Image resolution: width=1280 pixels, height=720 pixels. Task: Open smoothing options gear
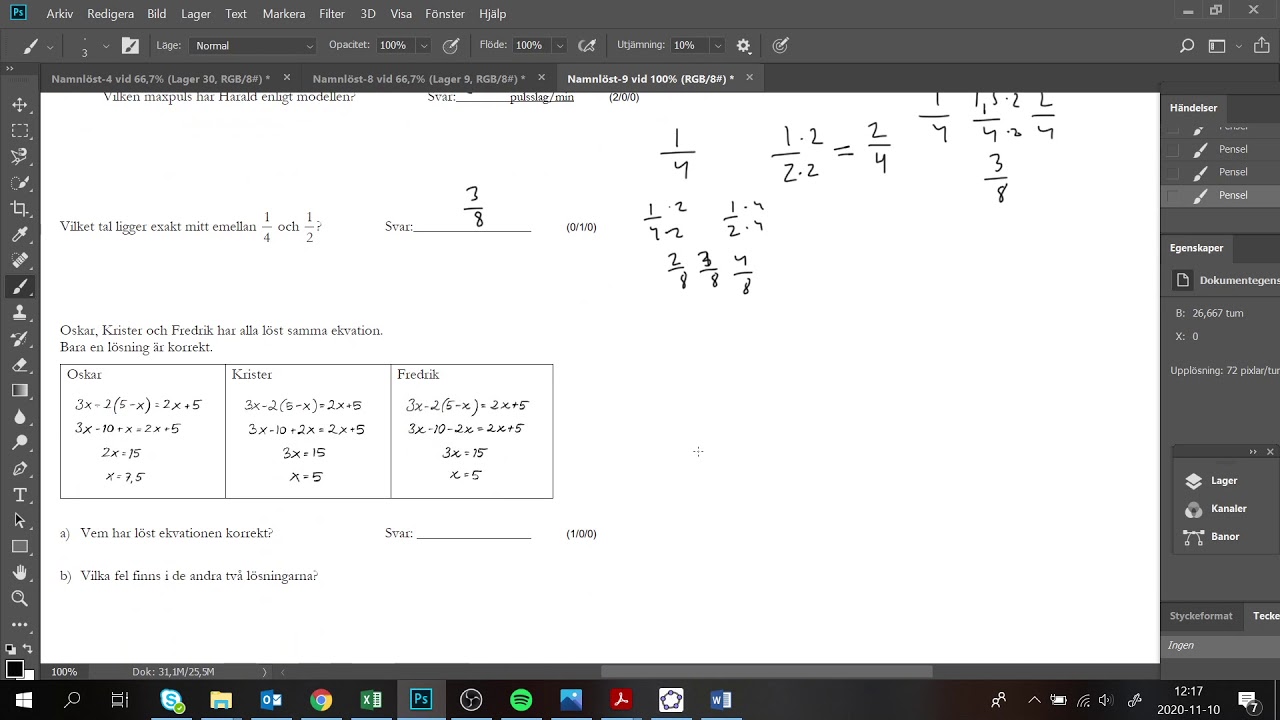coord(743,45)
